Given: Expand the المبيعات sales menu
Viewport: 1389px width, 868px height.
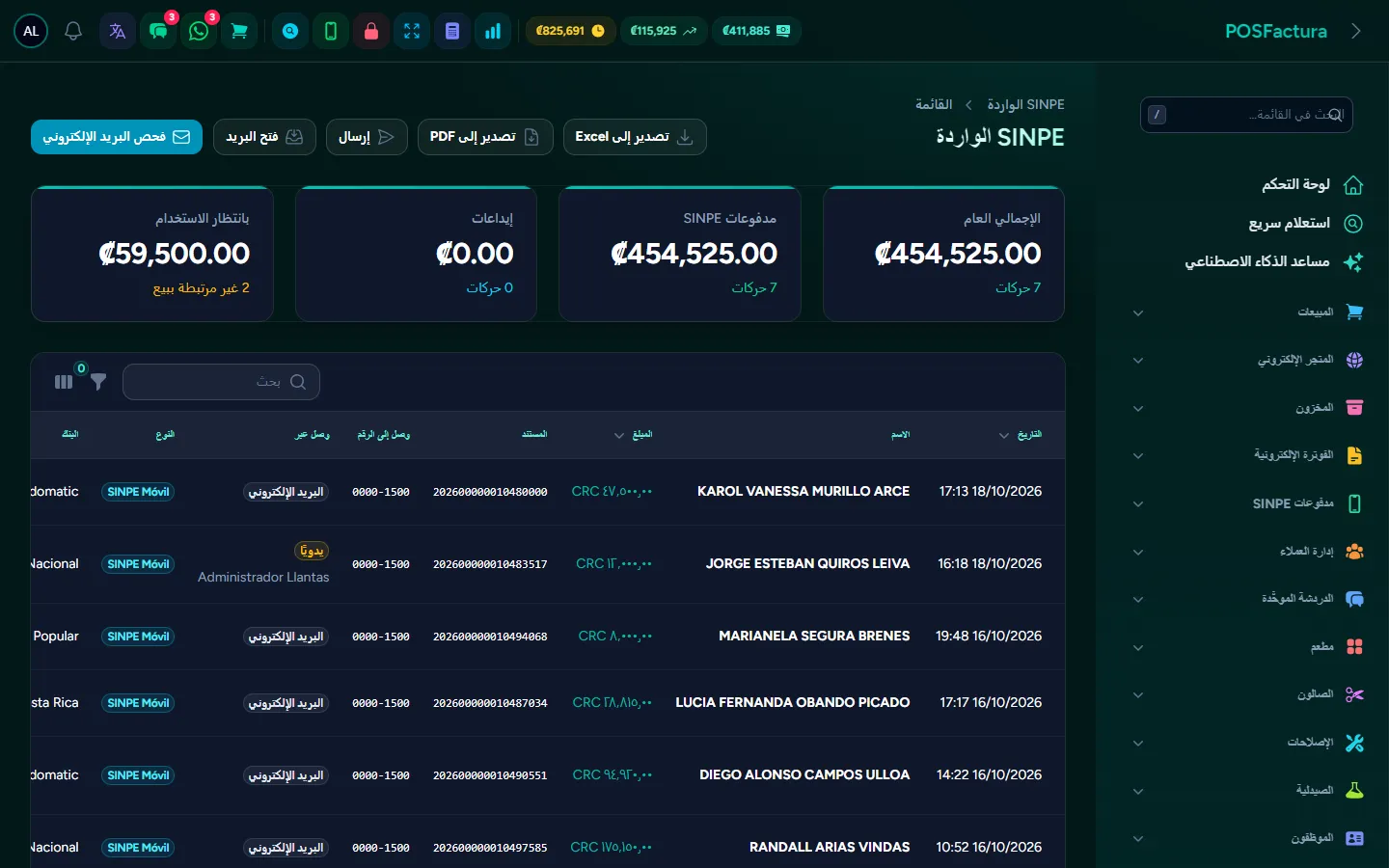Looking at the screenshot, I should pyautogui.click(x=1248, y=312).
